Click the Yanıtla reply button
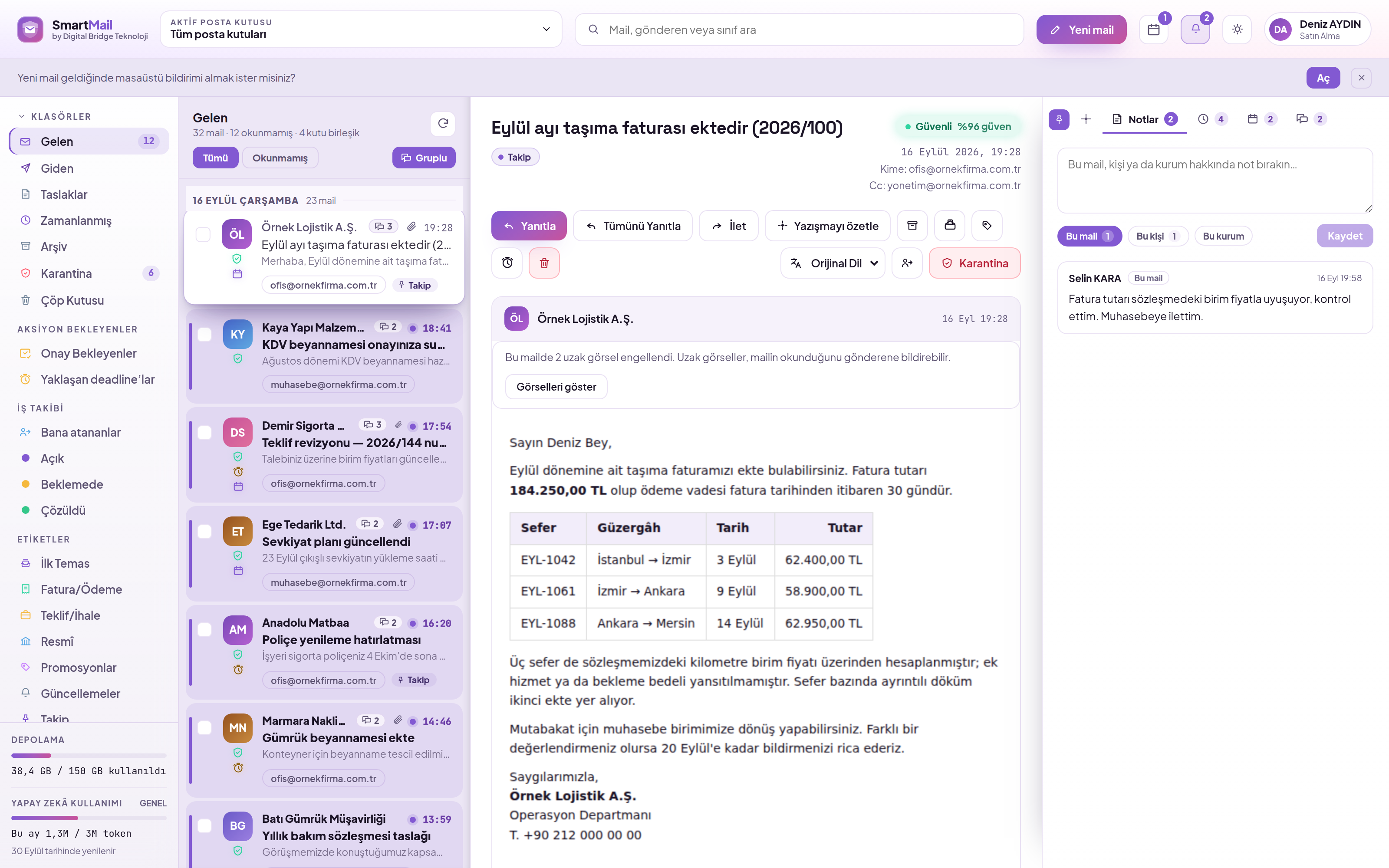 529,226
